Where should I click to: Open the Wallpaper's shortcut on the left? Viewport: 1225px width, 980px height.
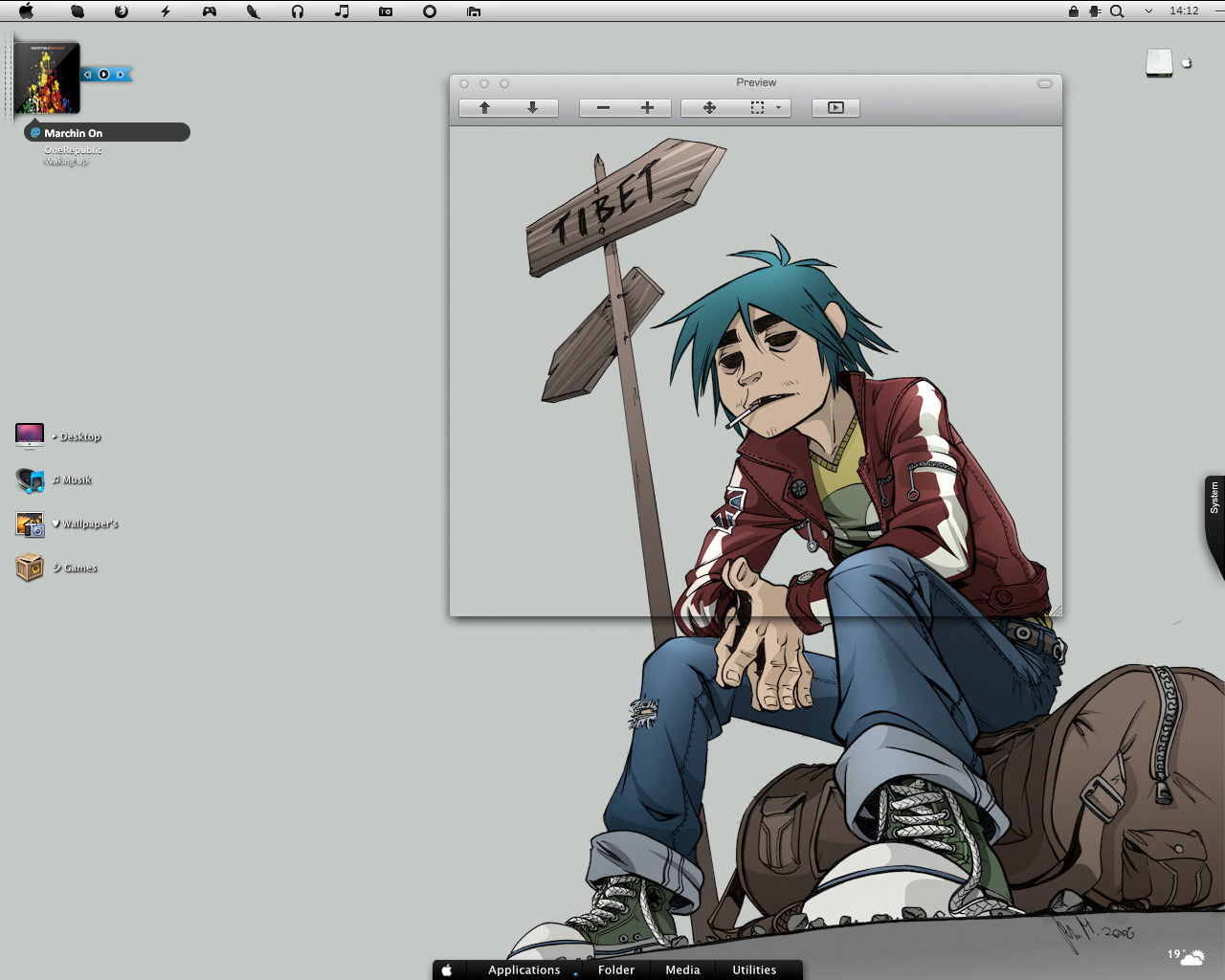(x=66, y=523)
